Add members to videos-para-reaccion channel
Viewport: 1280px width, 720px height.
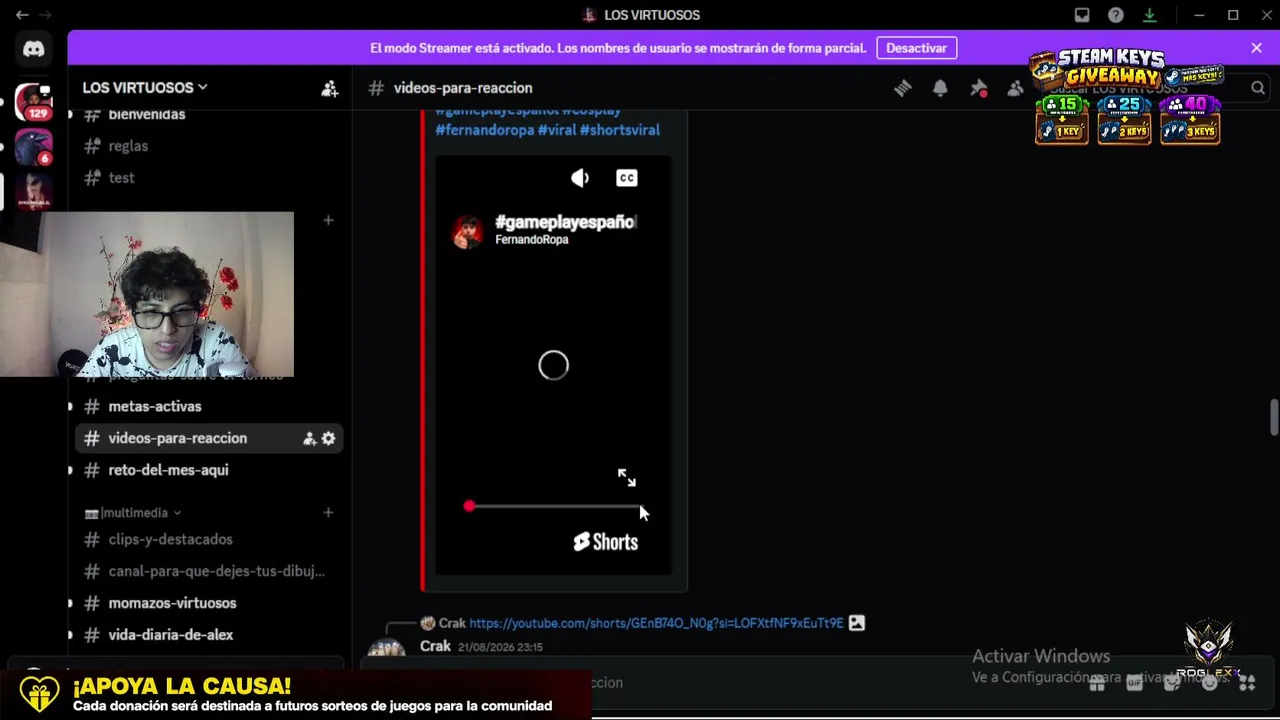[310, 438]
